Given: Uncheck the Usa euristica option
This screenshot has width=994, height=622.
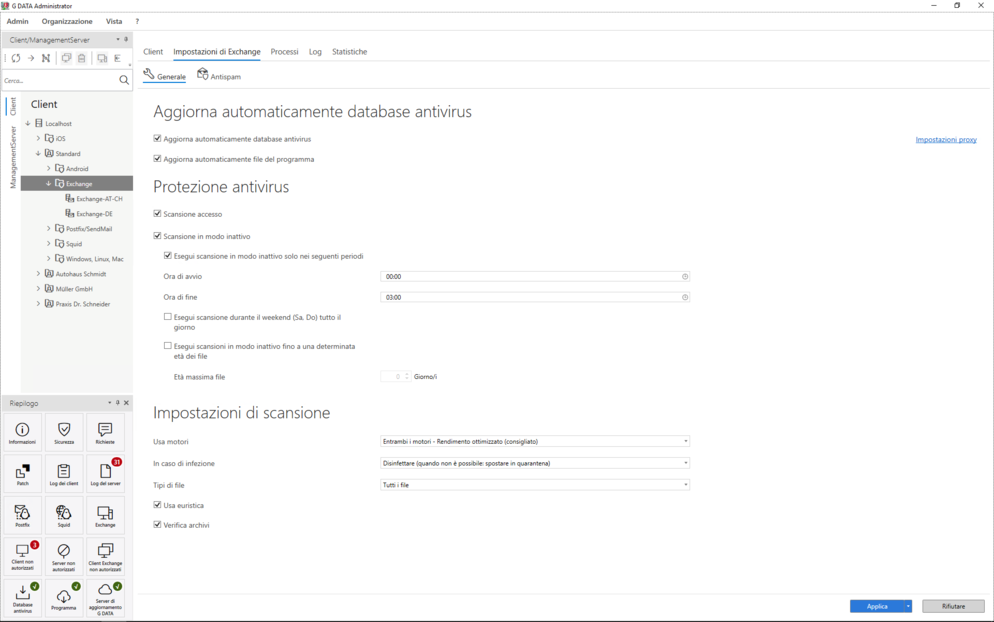Looking at the screenshot, I should coord(157,505).
